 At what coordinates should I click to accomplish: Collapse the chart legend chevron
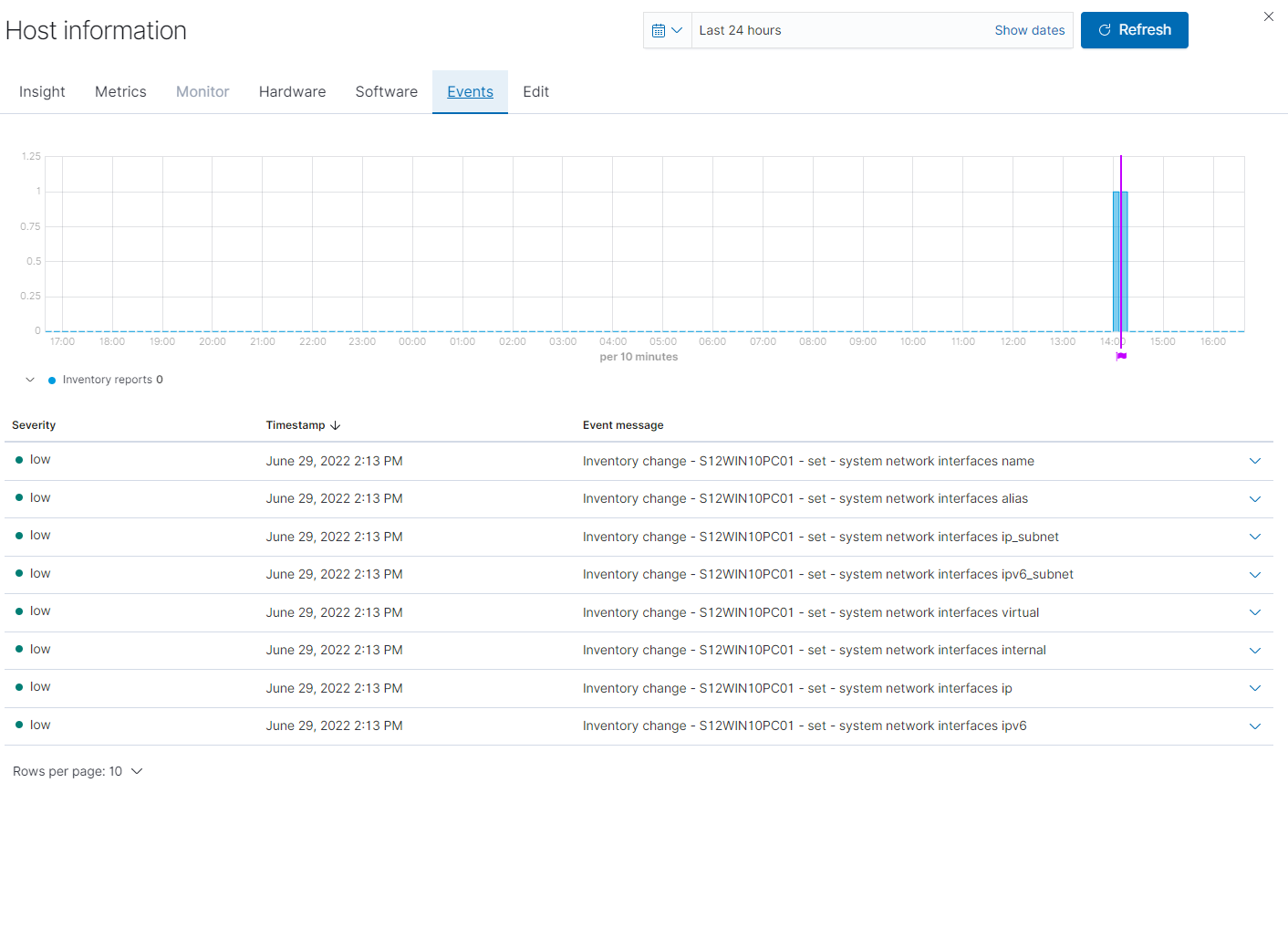click(x=30, y=380)
